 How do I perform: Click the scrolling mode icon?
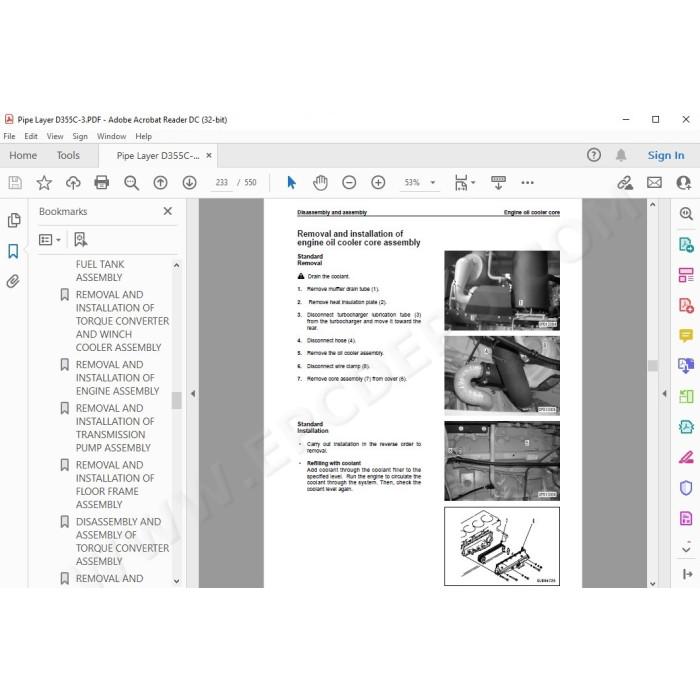tap(498, 183)
